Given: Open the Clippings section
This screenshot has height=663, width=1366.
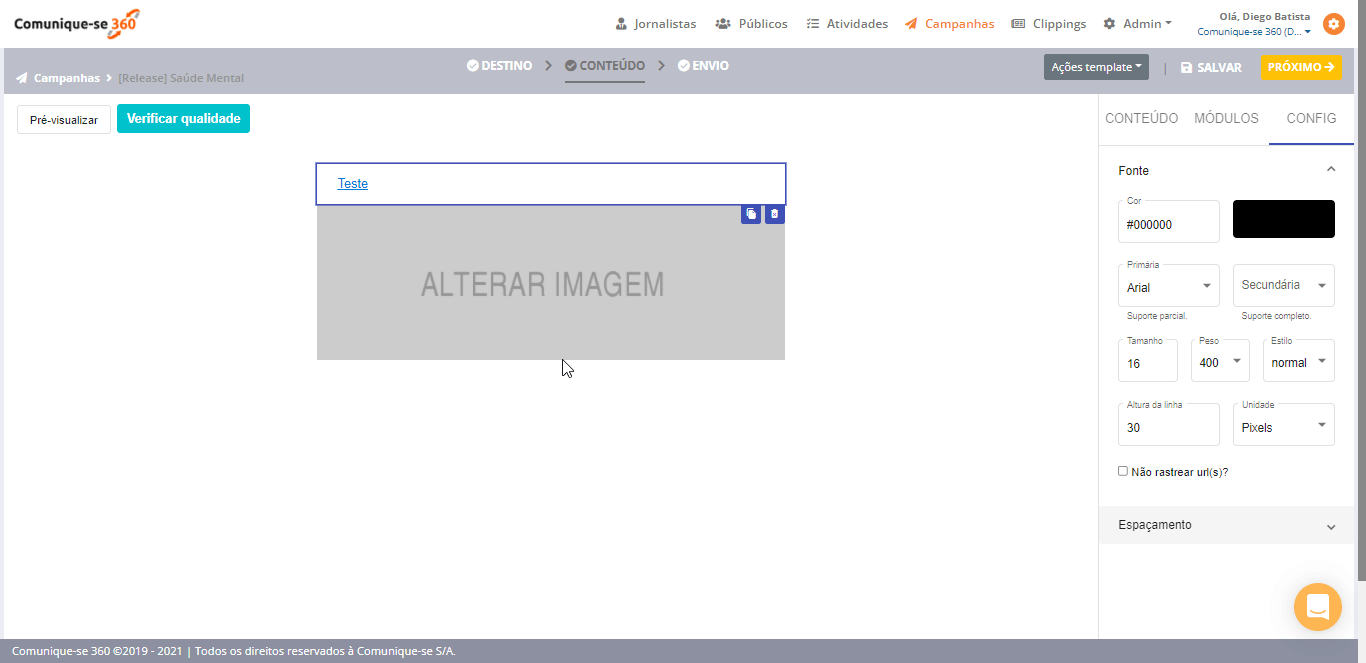Looking at the screenshot, I should (x=1048, y=24).
